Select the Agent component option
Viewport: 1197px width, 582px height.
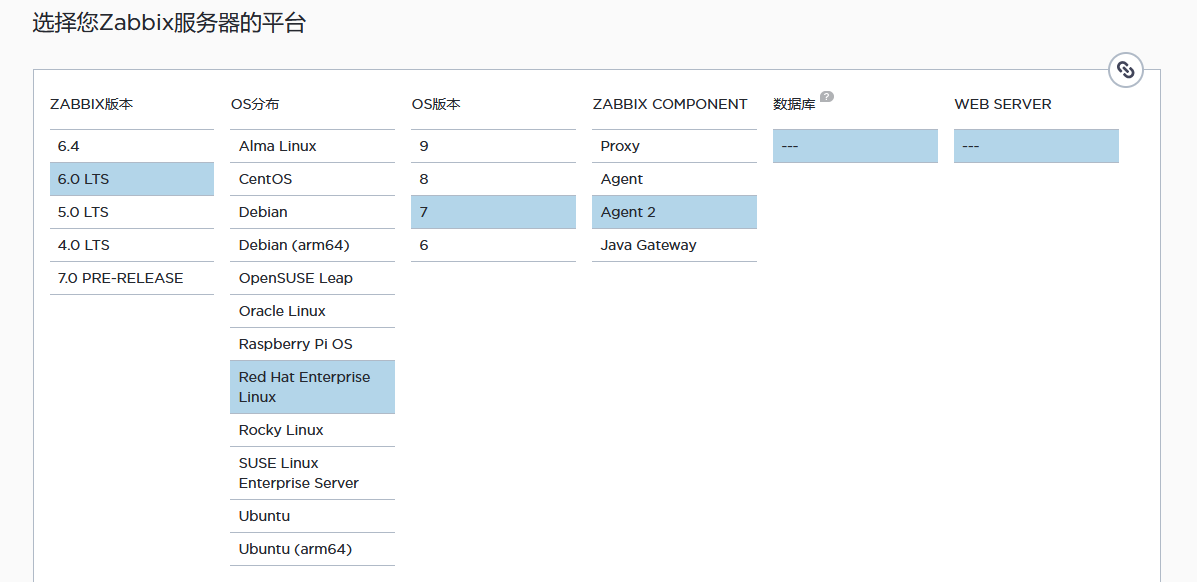pos(674,179)
